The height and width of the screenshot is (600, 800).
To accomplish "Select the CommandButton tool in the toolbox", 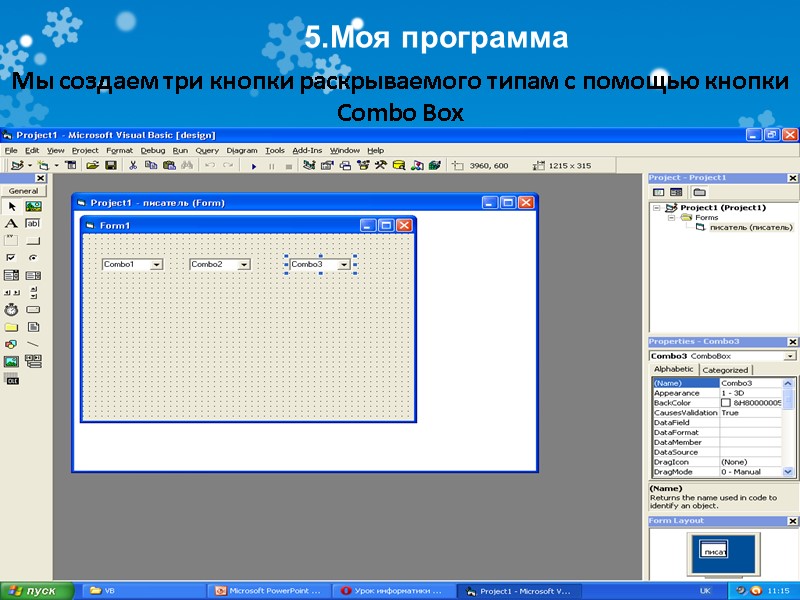I will pyautogui.click(x=33, y=241).
